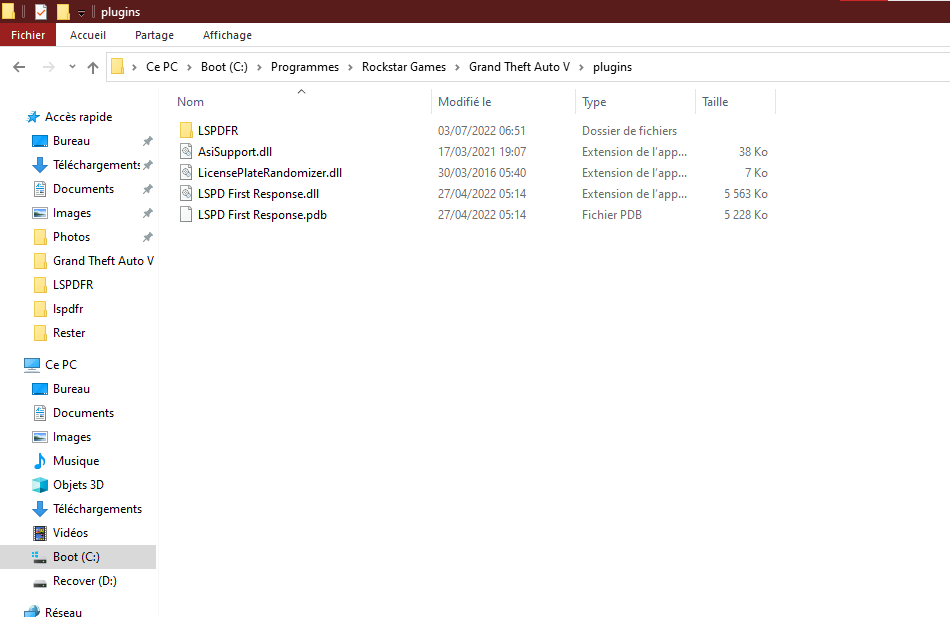Open Bureau under Ce PC
The height and width of the screenshot is (617, 950).
coord(71,389)
